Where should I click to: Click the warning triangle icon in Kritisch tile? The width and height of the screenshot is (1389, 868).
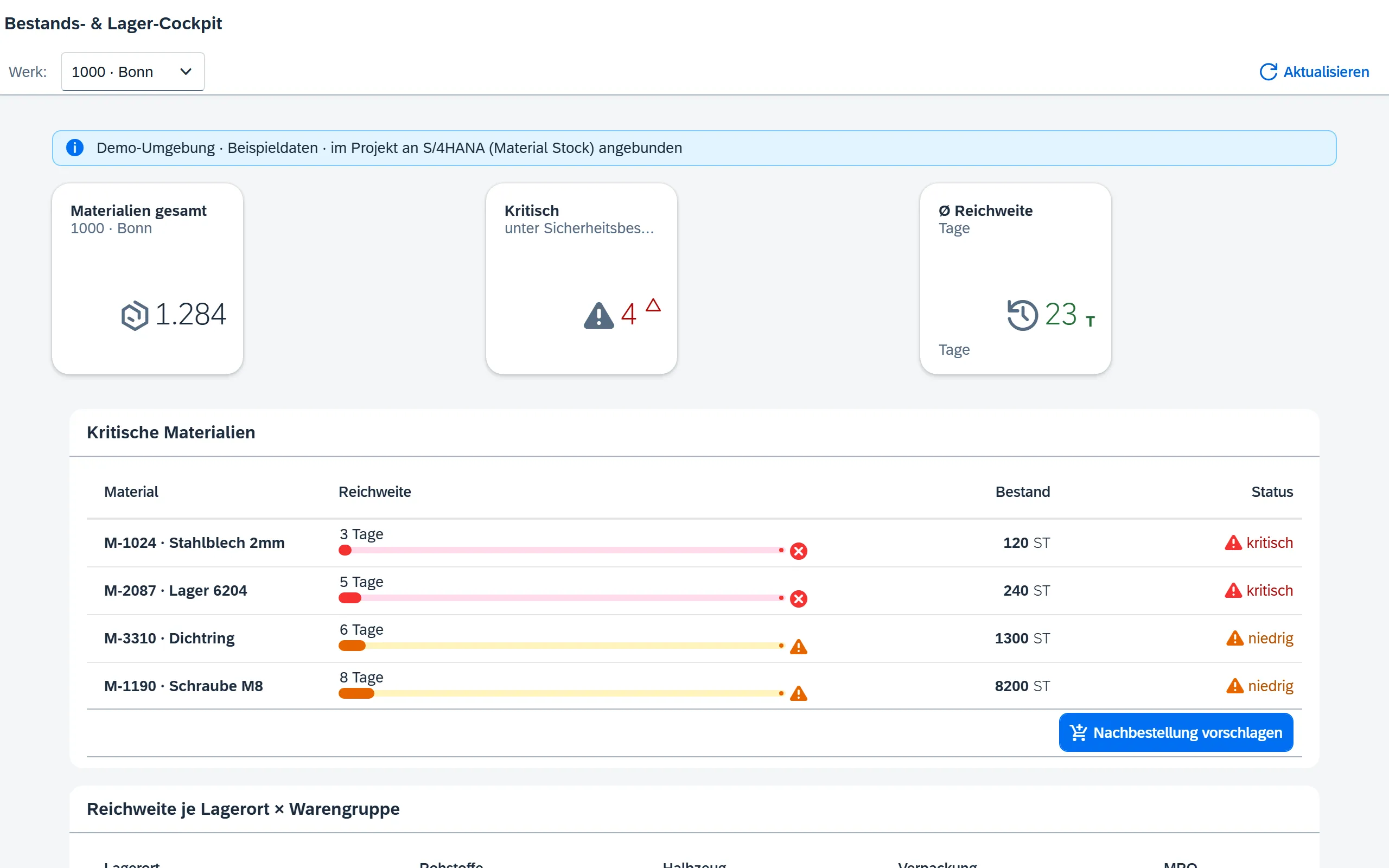pyautogui.click(x=598, y=315)
